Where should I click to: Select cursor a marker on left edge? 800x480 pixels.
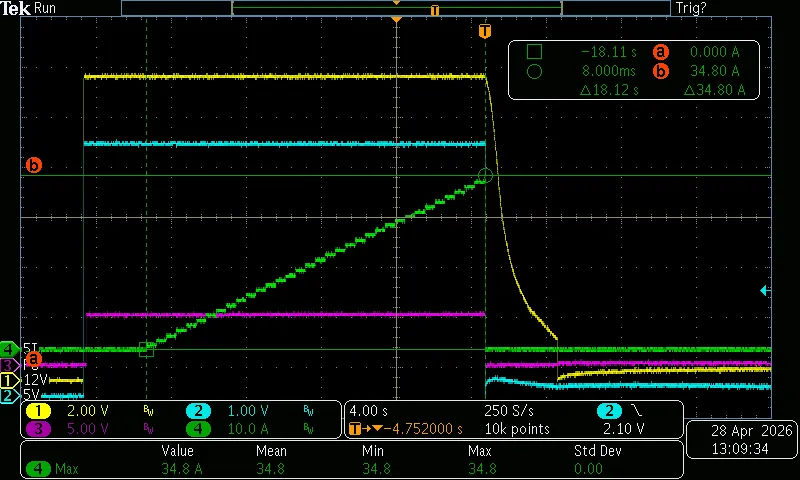[x=33, y=358]
